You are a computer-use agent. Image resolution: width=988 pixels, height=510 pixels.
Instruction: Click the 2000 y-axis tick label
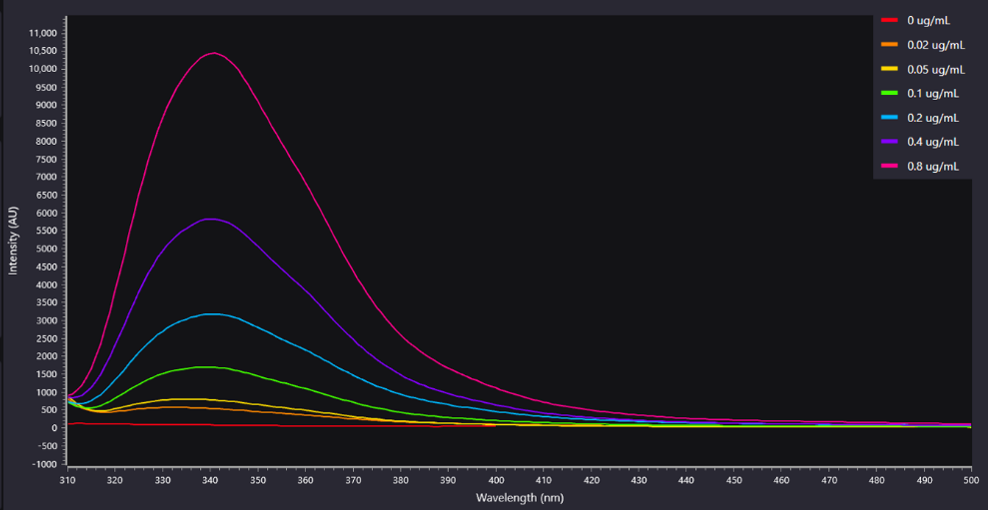(48, 356)
